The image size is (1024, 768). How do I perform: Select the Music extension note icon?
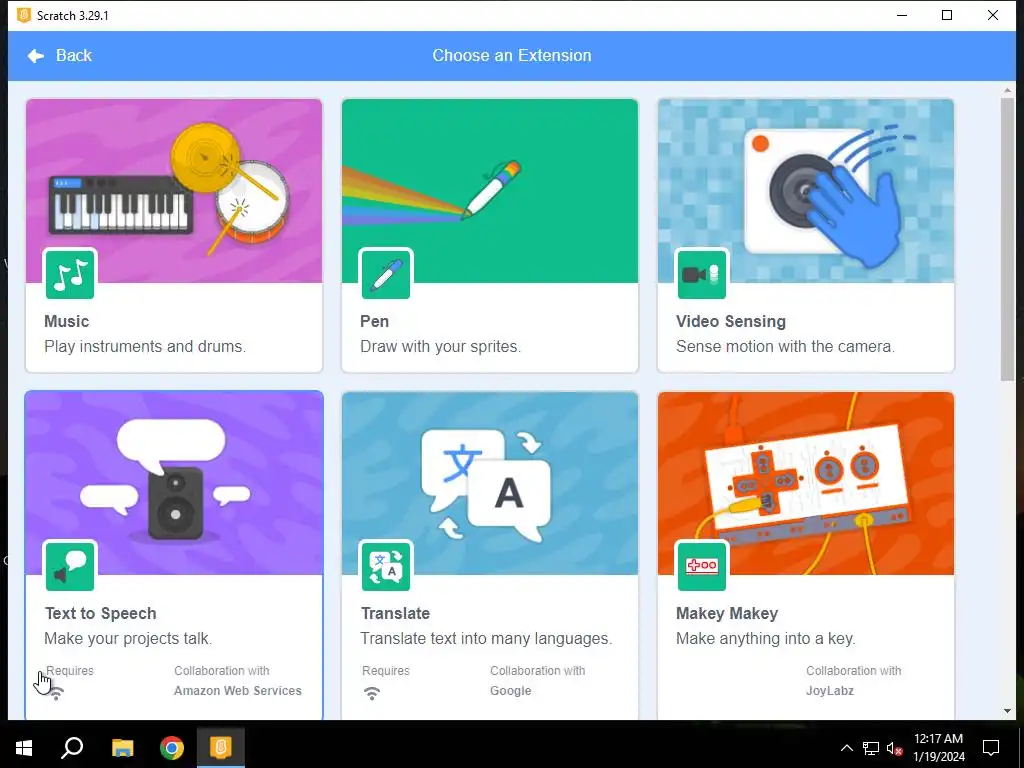pos(70,274)
